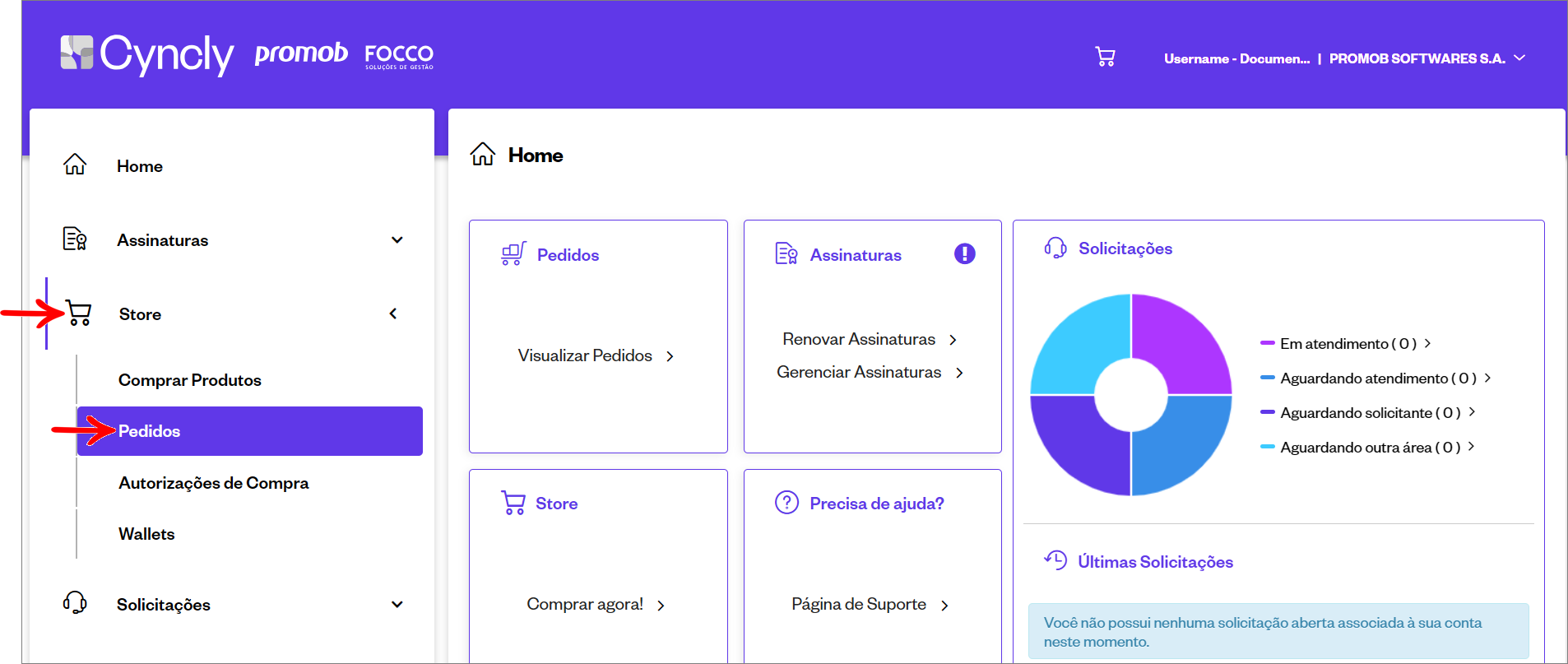Screen dimensions: 1568x664
Task: Open Aguardando outra área ( 0 ) legend entry
Action: 1371,448
